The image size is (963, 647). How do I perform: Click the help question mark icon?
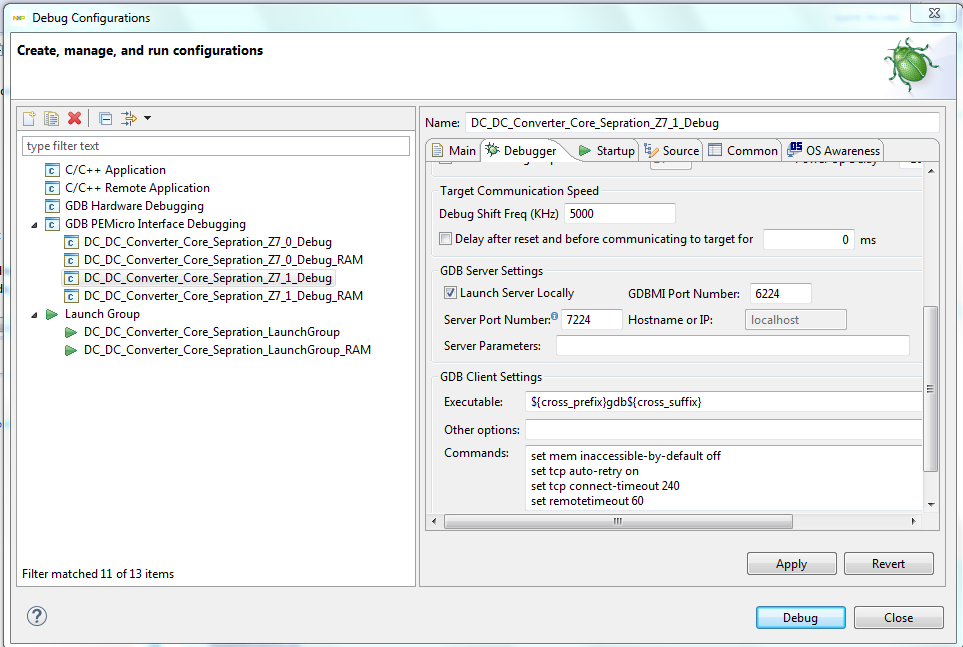(x=36, y=617)
